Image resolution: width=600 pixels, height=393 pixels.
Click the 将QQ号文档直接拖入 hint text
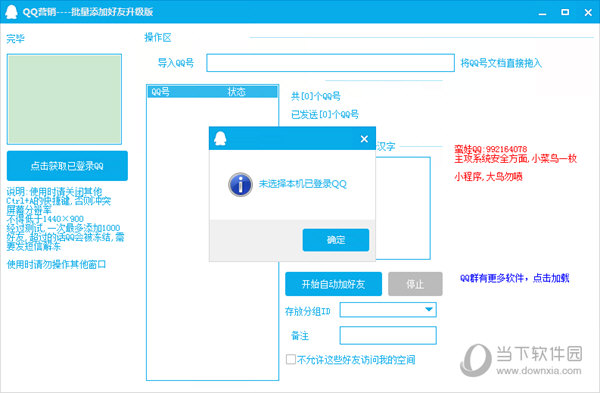pyautogui.click(x=501, y=63)
